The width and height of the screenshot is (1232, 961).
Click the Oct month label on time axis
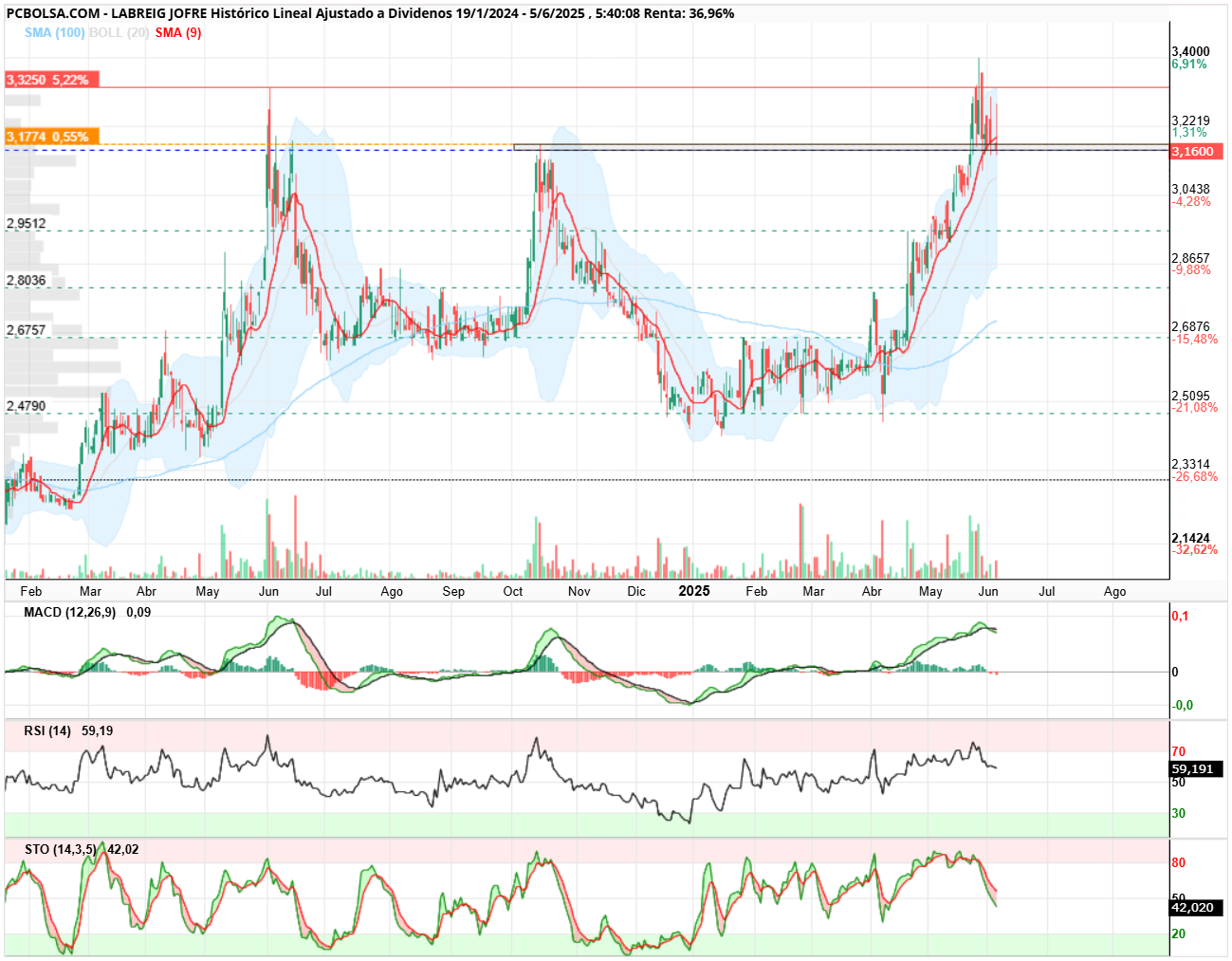(x=513, y=591)
